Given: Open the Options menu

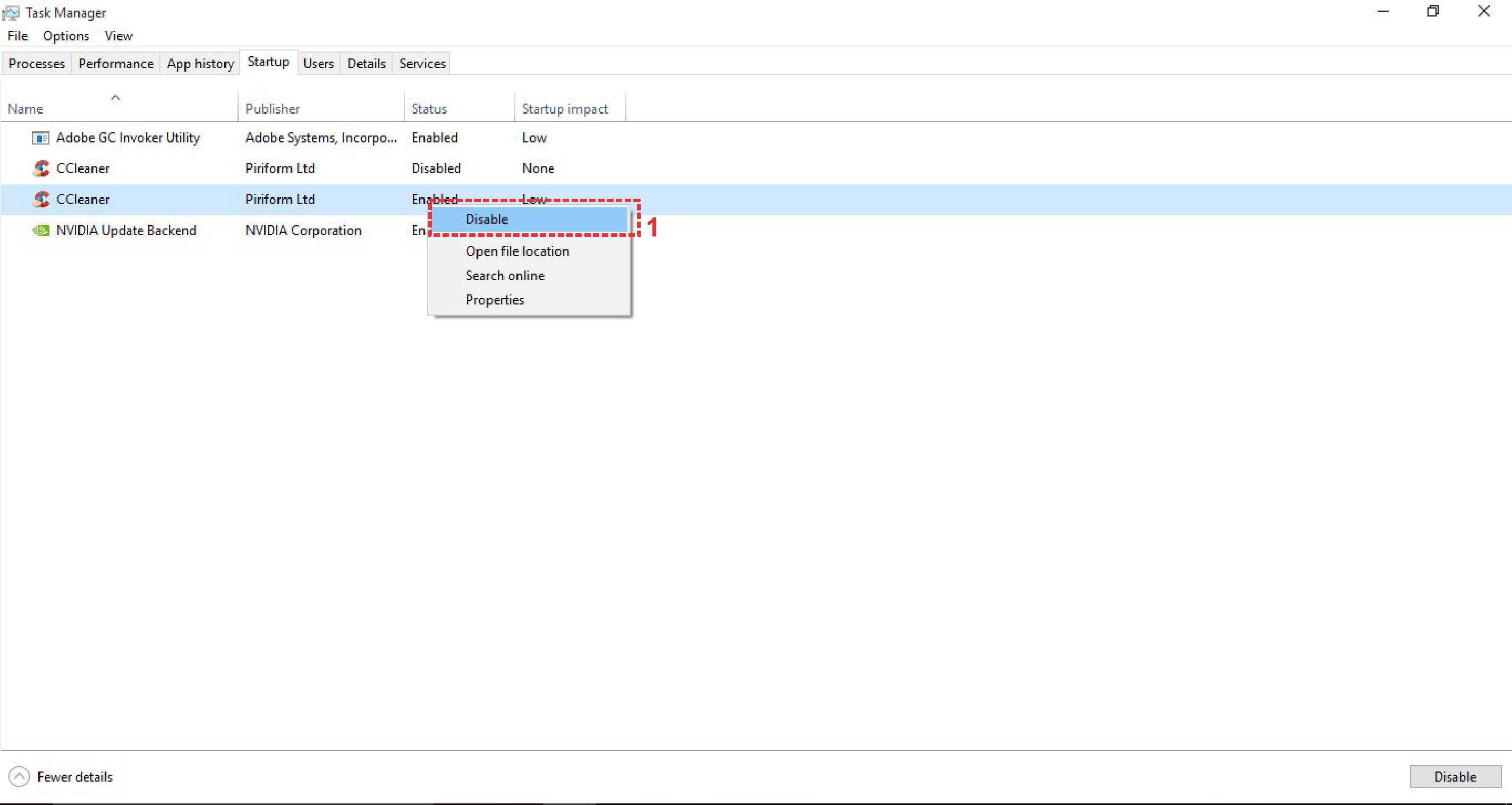Looking at the screenshot, I should [x=66, y=36].
